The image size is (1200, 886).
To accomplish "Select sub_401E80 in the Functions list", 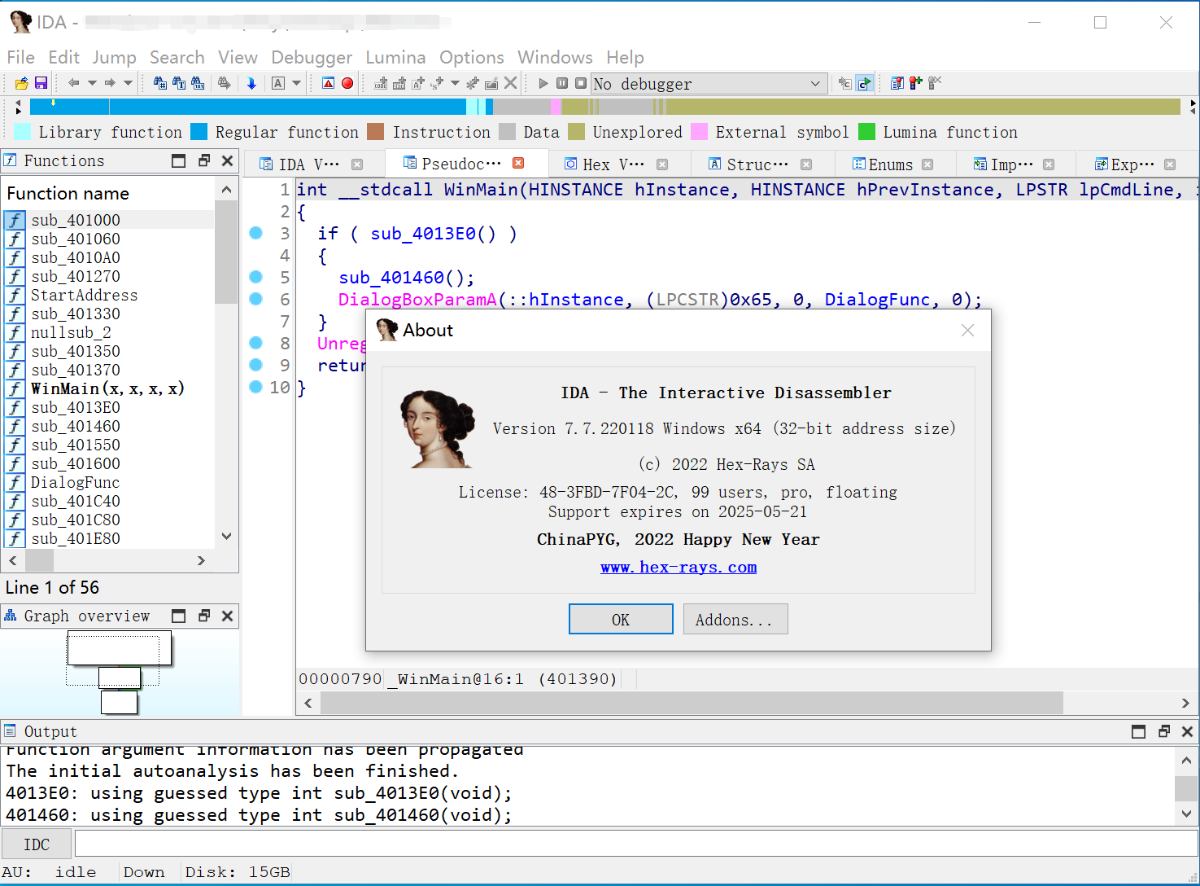I will pos(108,538).
